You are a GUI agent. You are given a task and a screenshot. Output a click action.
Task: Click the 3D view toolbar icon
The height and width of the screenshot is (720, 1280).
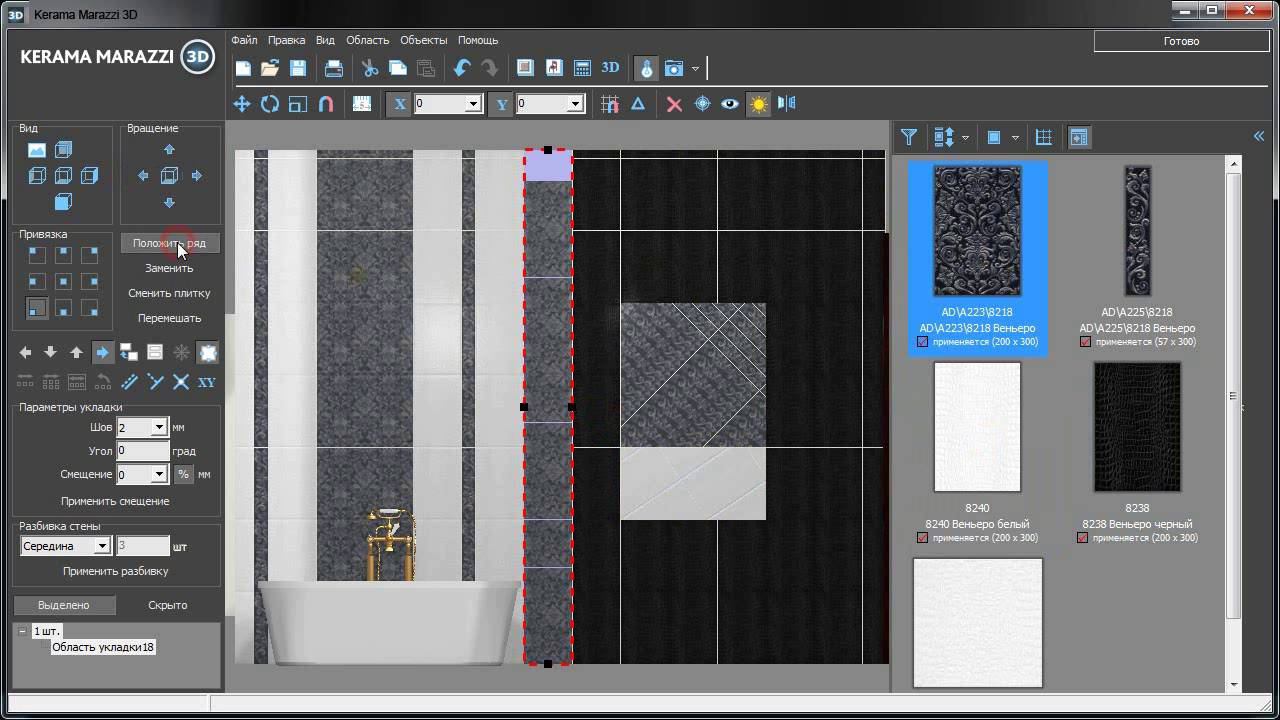pos(610,68)
